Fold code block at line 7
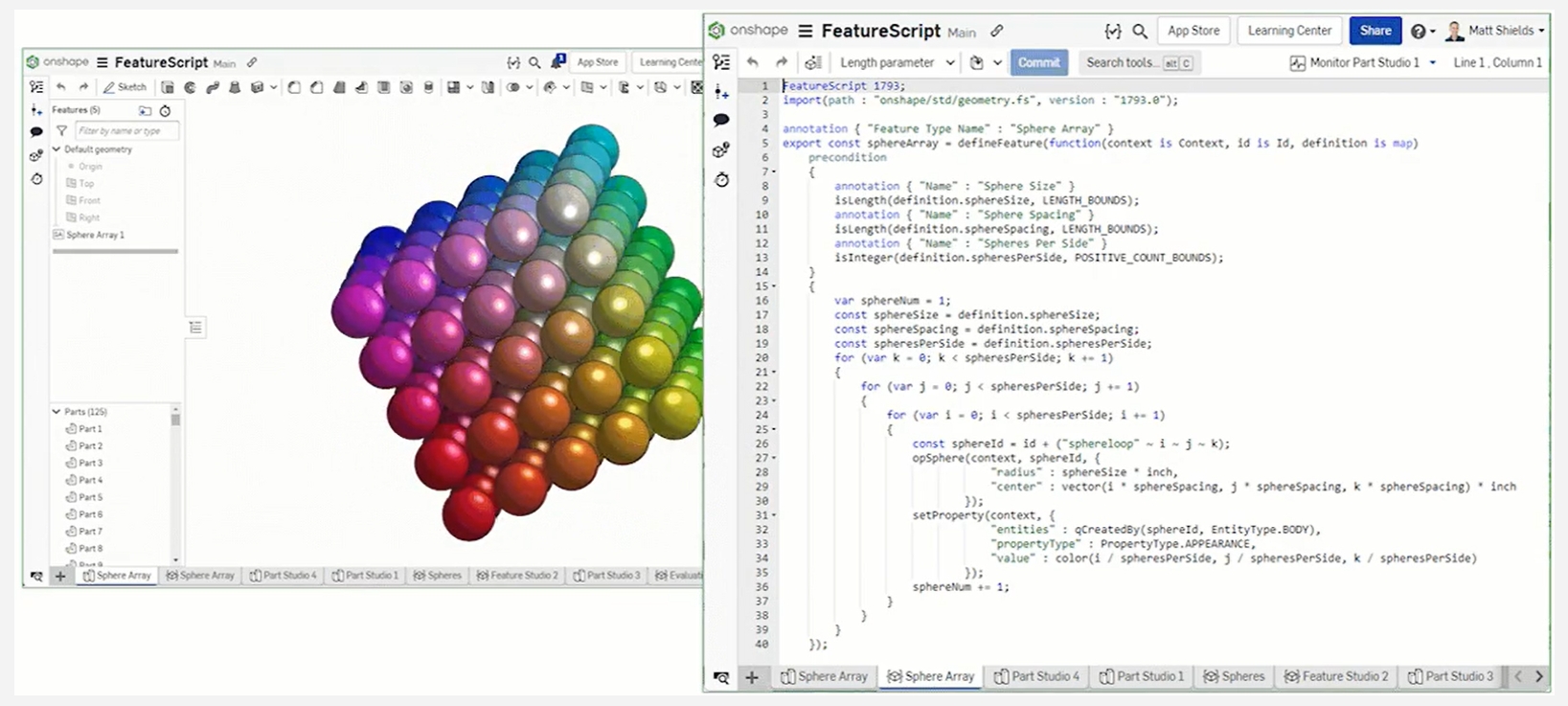 click(x=774, y=172)
